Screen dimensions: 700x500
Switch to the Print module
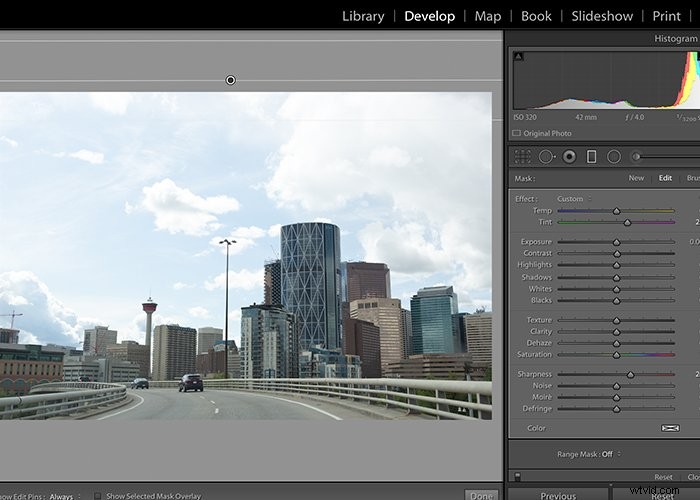667,16
